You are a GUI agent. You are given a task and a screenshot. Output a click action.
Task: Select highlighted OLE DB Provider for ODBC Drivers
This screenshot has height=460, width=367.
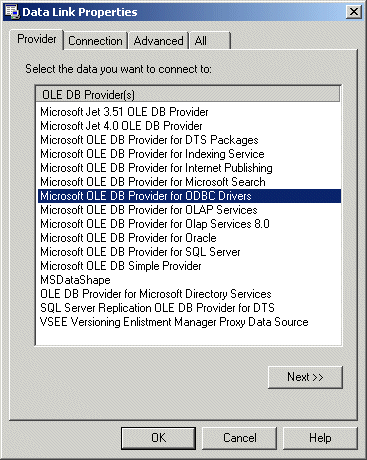pyautogui.click(x=189, y=196)
